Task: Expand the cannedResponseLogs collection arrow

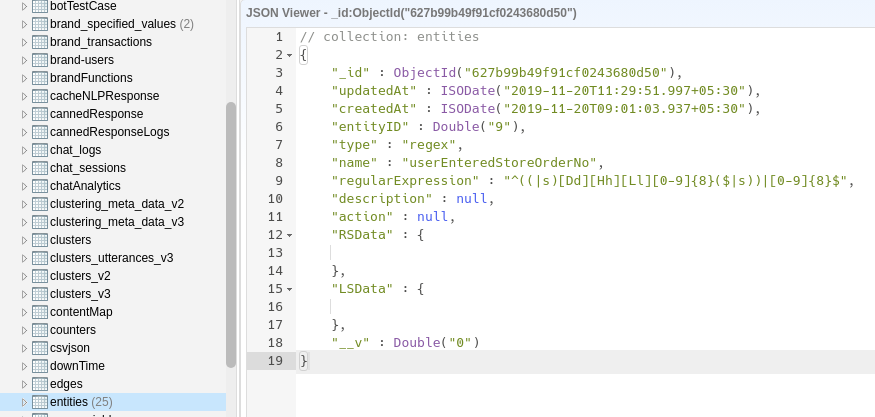Action: click(x=25, y=132)
